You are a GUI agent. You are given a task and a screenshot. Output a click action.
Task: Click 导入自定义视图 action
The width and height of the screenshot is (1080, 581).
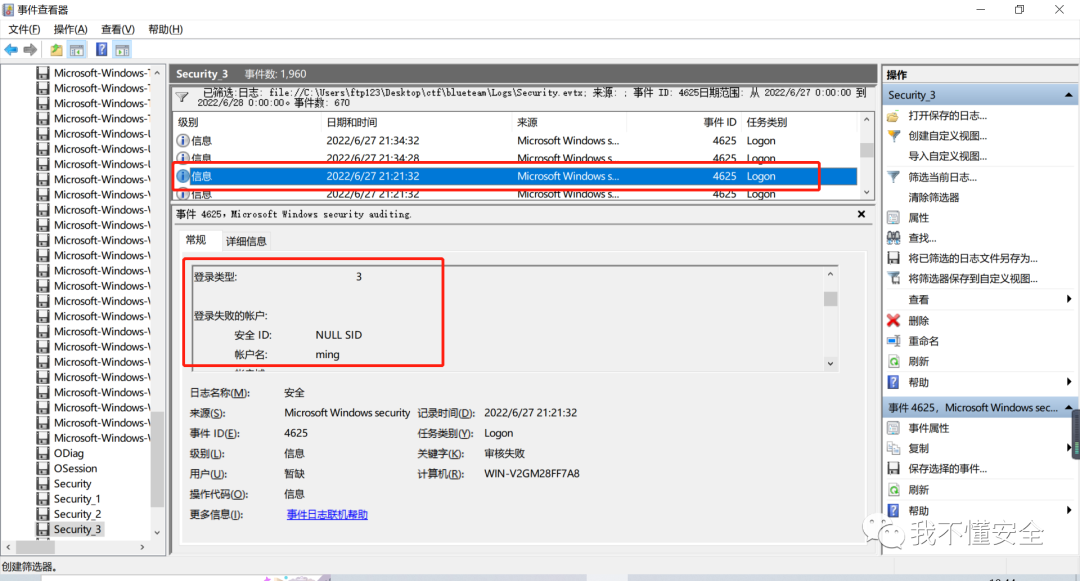coord(947,156)
